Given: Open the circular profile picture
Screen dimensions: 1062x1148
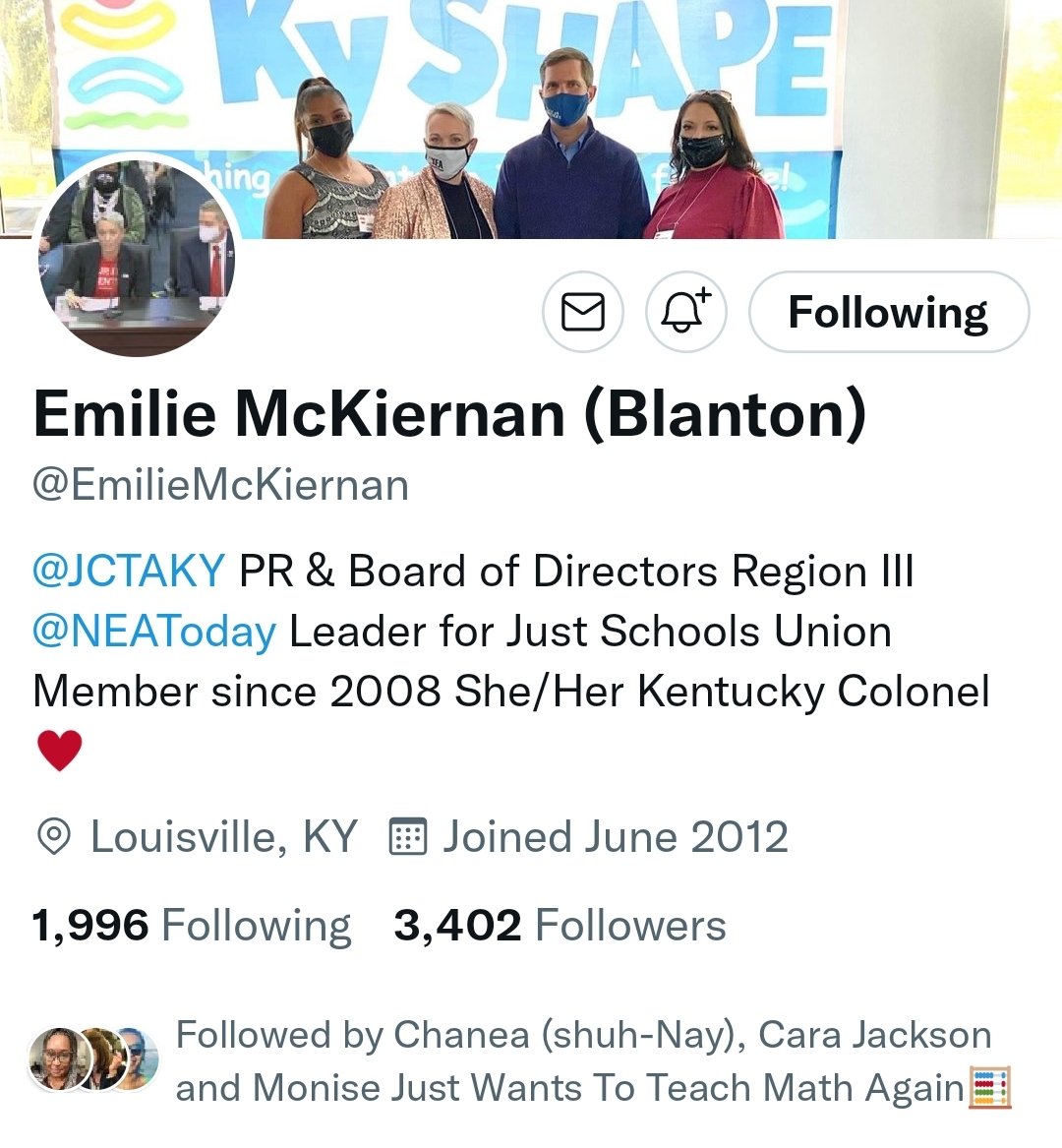Looking at the screenshot, I should (x=137, y=257).
